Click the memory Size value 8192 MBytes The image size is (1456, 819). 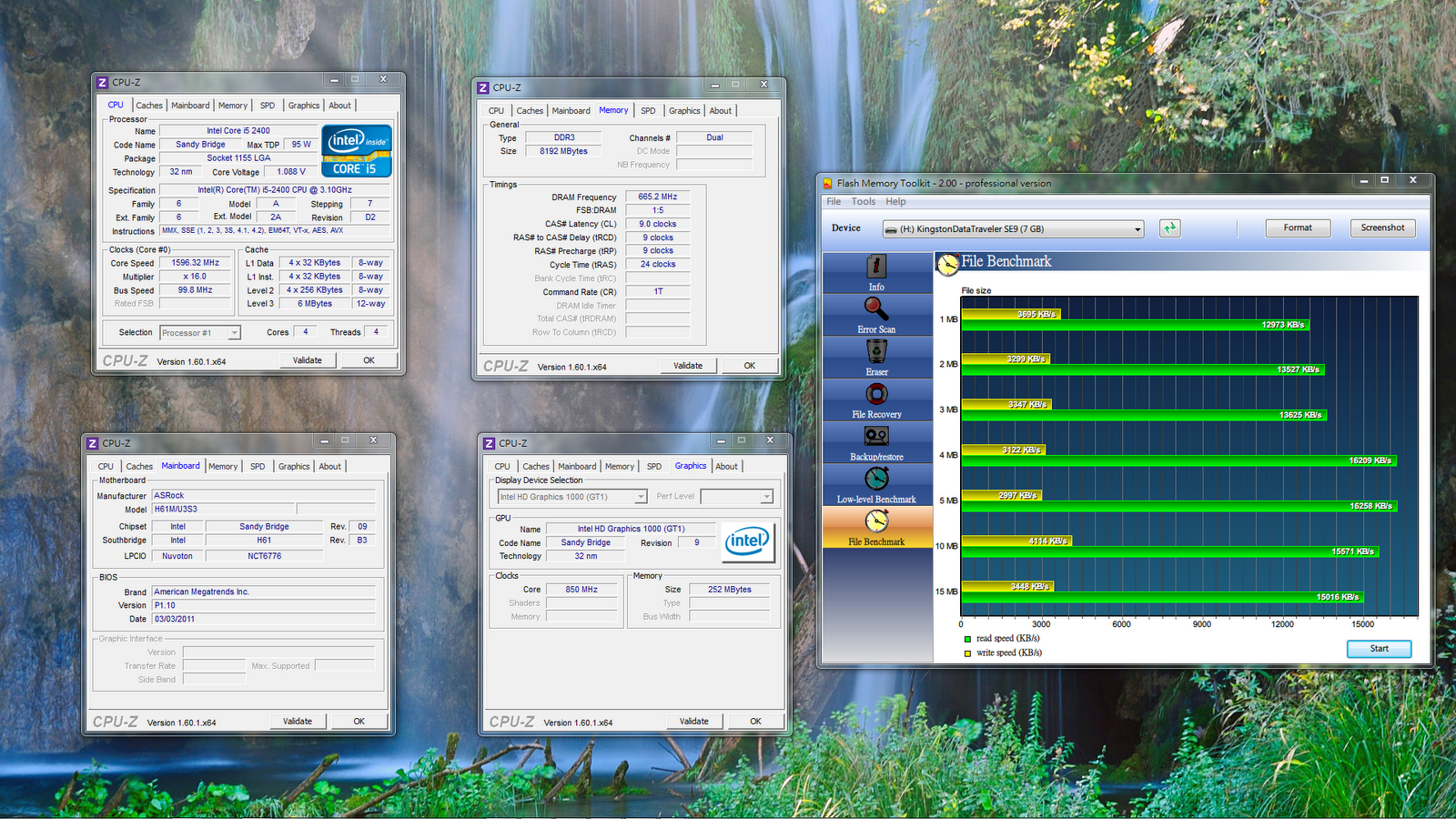point(563,151)
